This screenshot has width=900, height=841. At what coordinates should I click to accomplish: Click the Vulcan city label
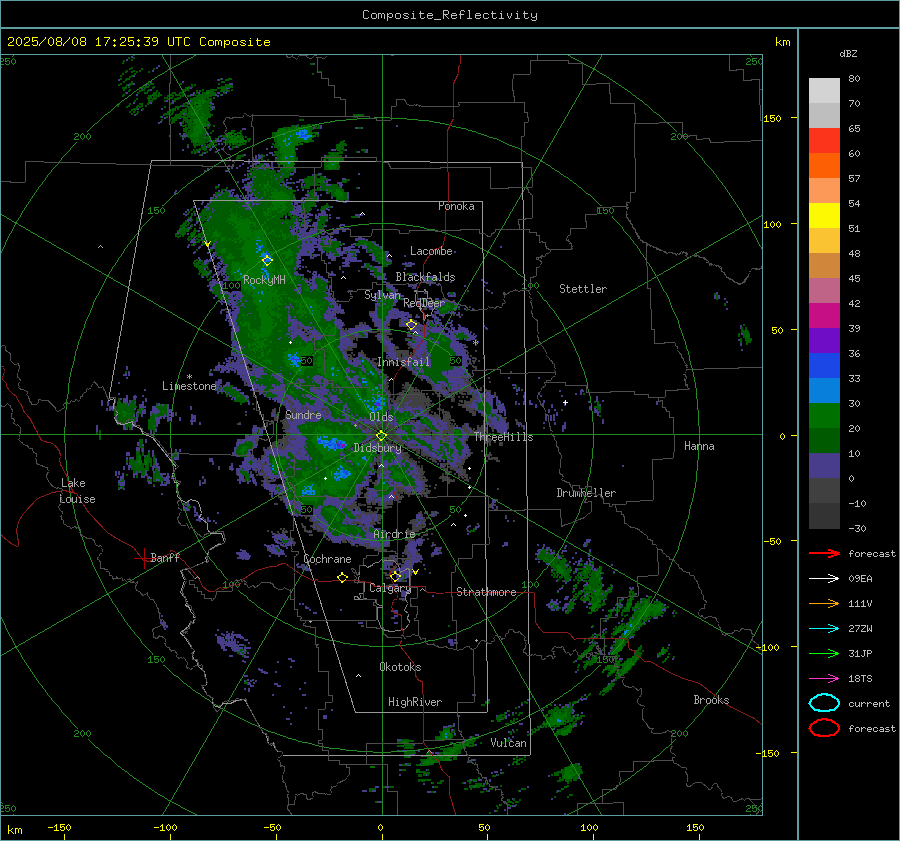click(509, 743)
